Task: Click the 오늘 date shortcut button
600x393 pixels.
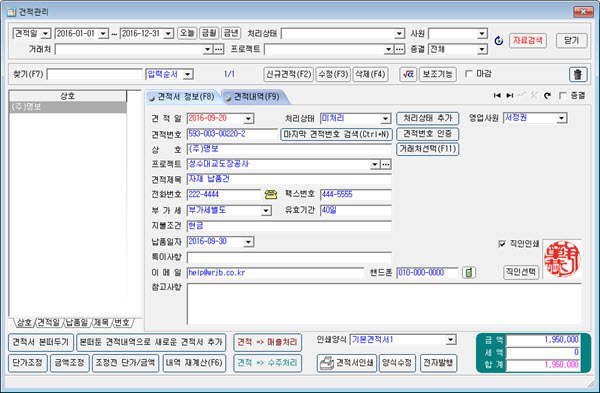Action: pyautogui.click(x=187, y=33)
